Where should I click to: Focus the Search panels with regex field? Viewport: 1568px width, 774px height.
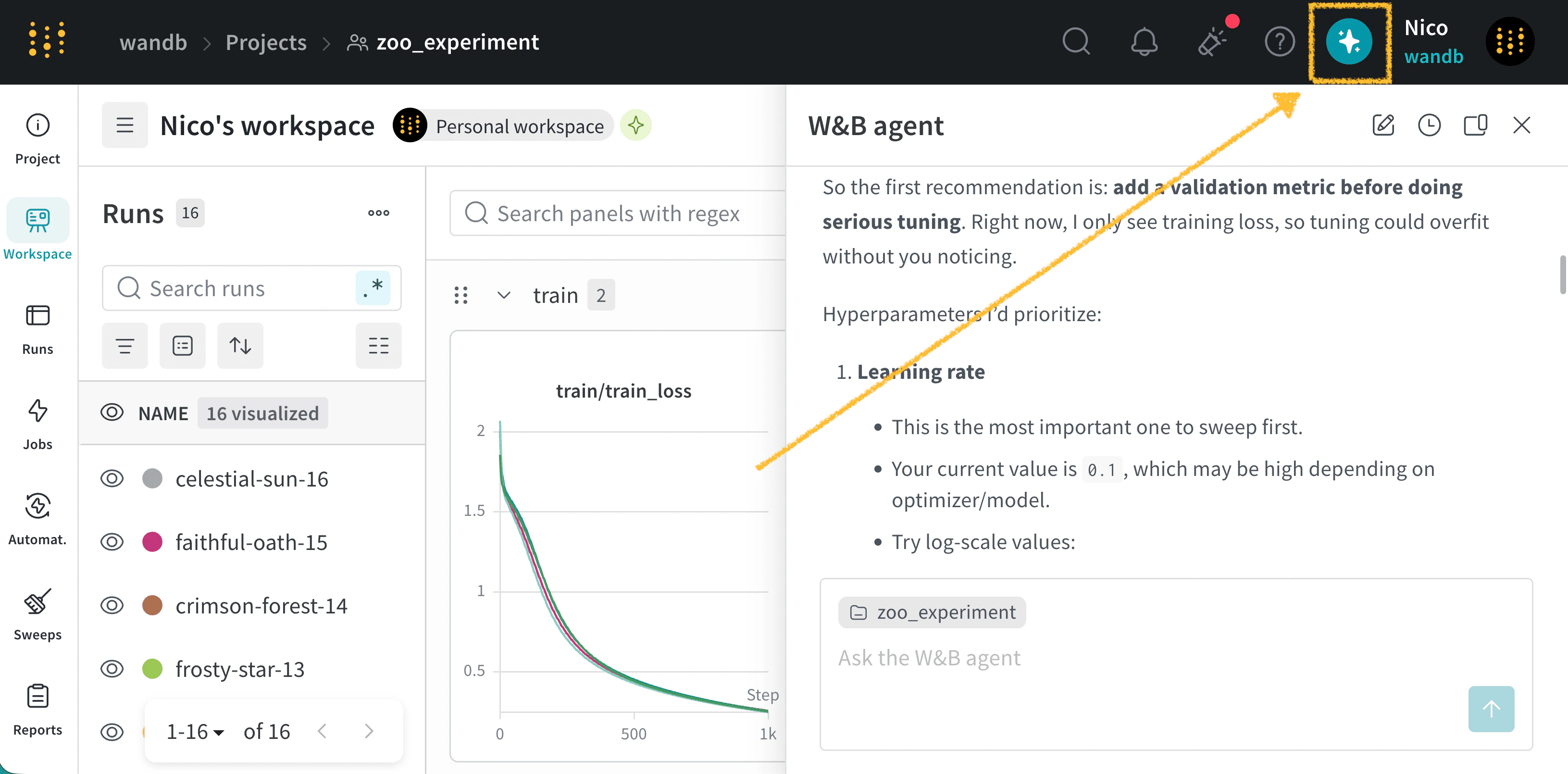coord(618,213)
